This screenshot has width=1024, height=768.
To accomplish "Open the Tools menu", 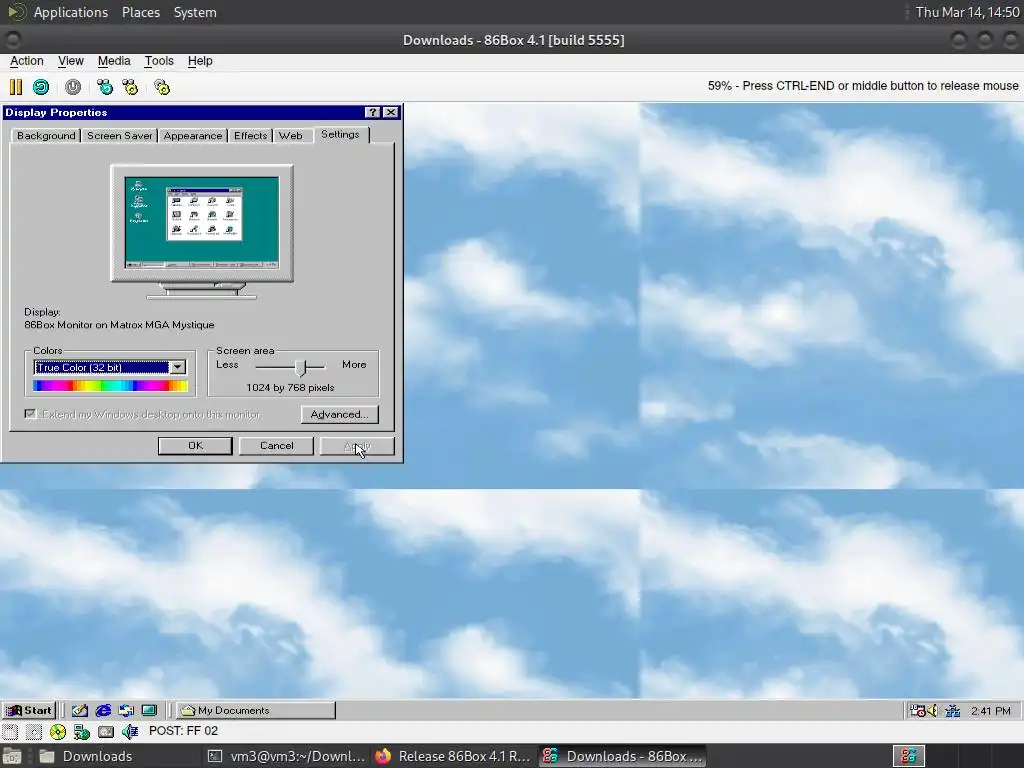I will click(159, 61).
